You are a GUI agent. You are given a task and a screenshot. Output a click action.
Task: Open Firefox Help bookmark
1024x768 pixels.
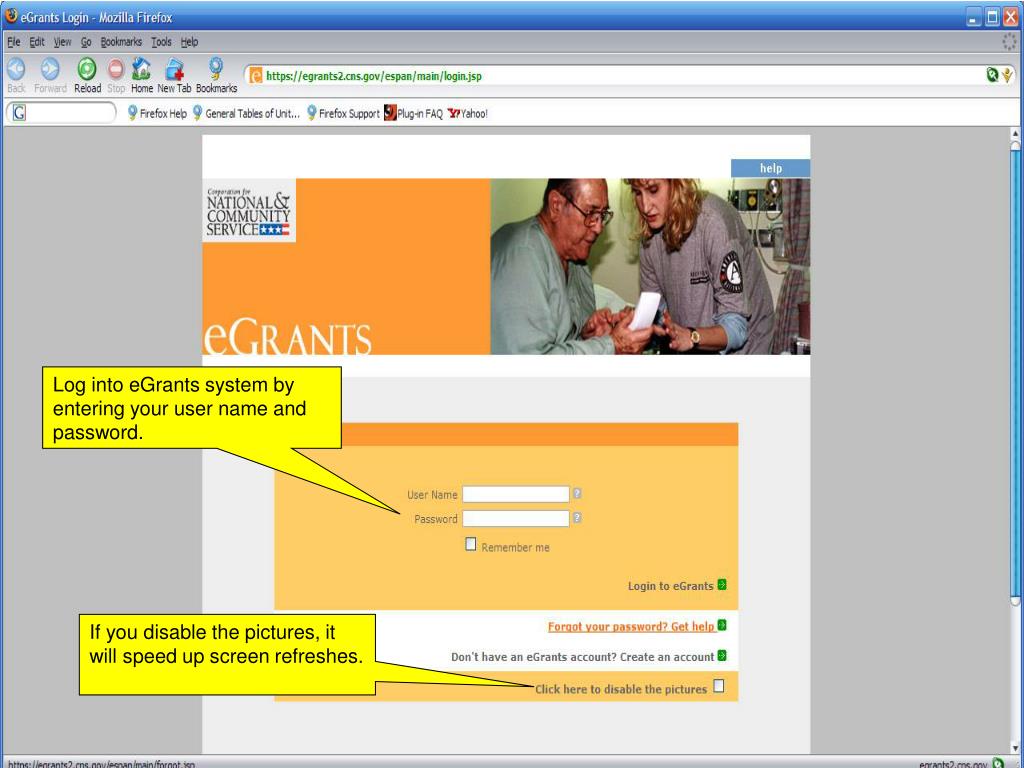pos(157,114)
